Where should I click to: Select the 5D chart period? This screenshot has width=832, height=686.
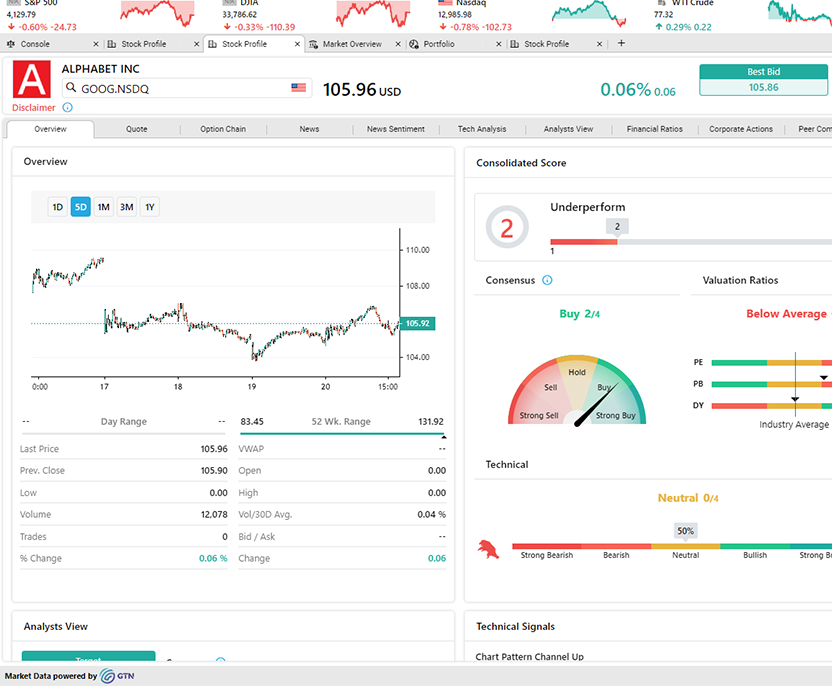(x=81, y=207)
